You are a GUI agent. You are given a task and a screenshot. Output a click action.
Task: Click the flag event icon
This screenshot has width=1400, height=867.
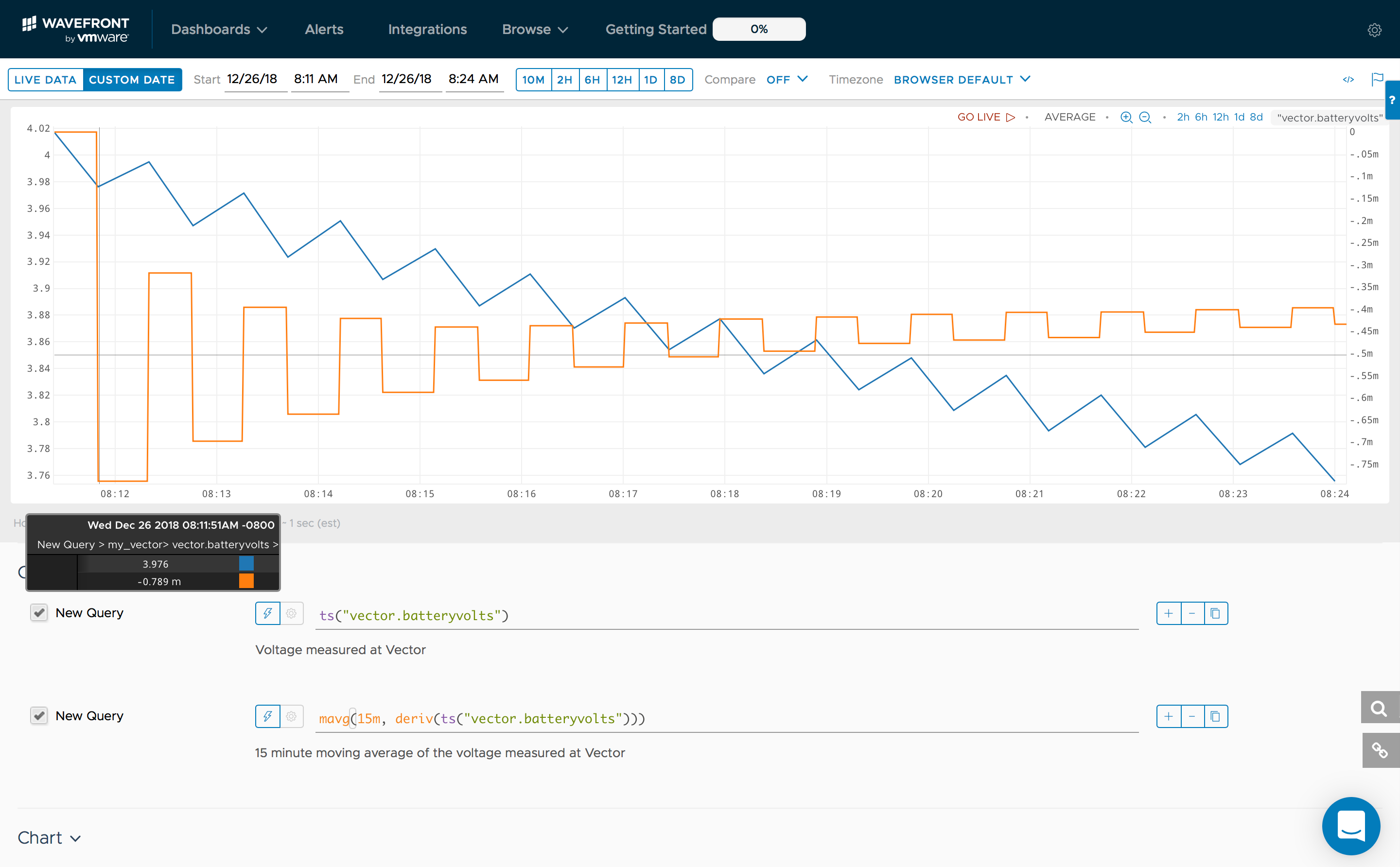tap(1377, 79)
